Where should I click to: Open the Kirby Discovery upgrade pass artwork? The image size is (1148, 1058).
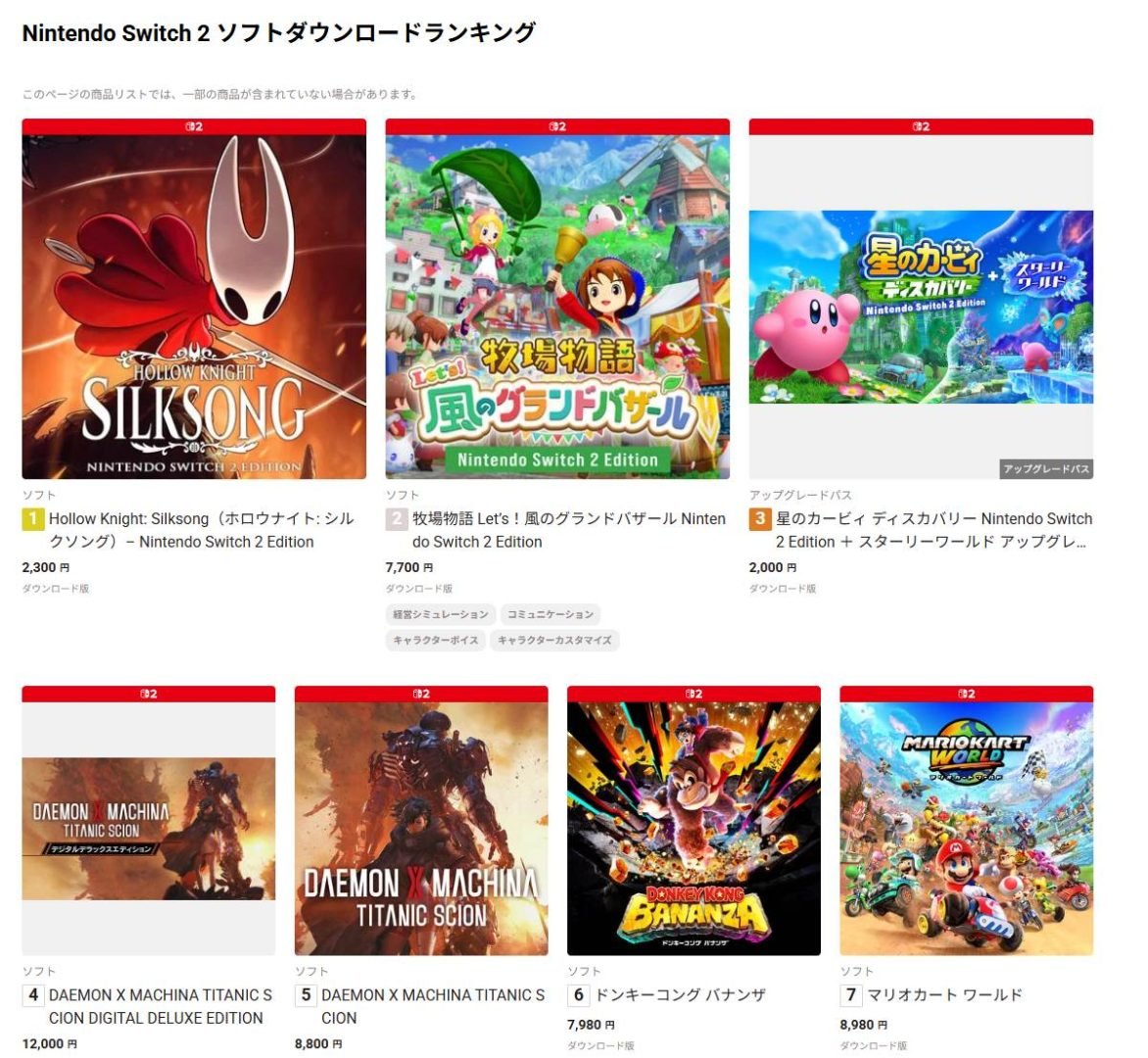[x=921, y=307]
